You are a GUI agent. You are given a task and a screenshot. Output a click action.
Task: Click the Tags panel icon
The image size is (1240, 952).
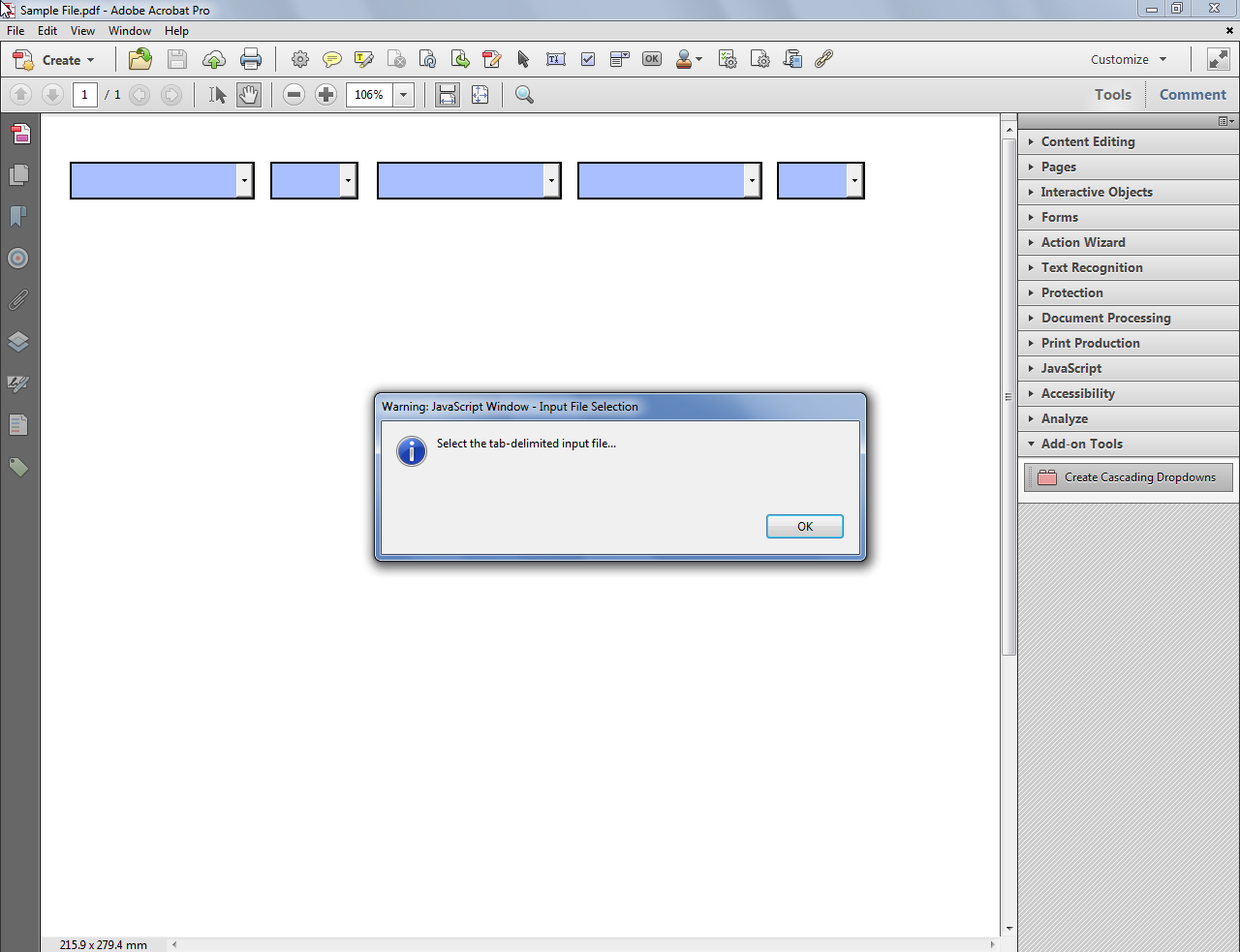click(x=19, y=467)
